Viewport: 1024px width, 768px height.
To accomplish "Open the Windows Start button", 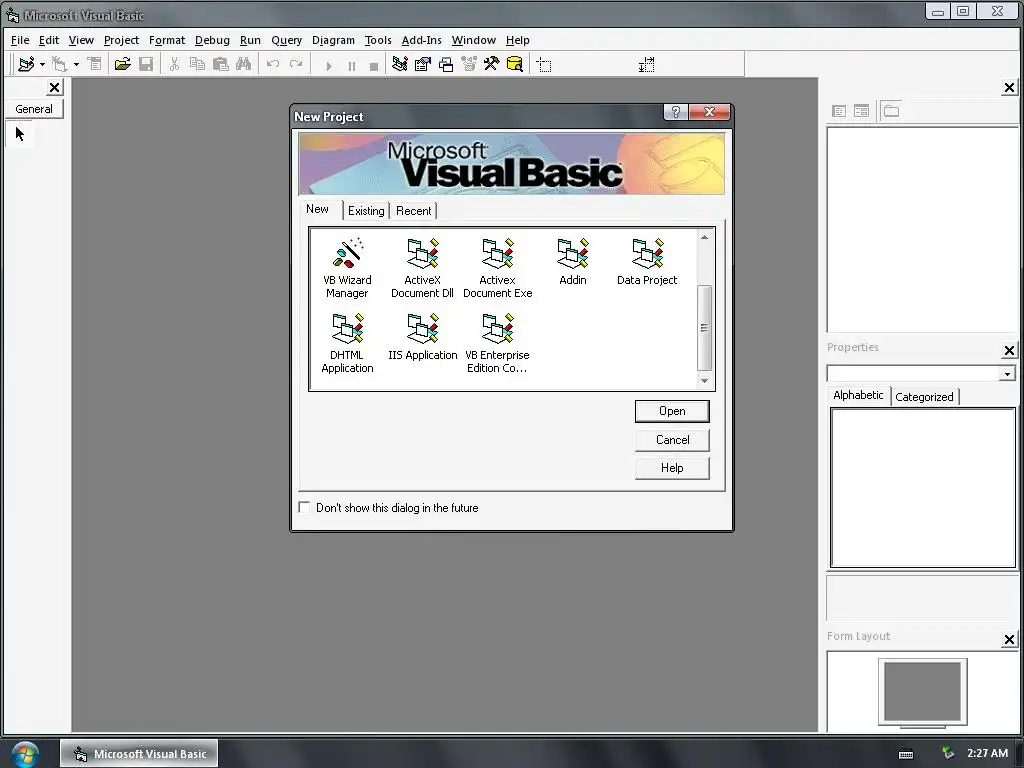I will (25, 754).
